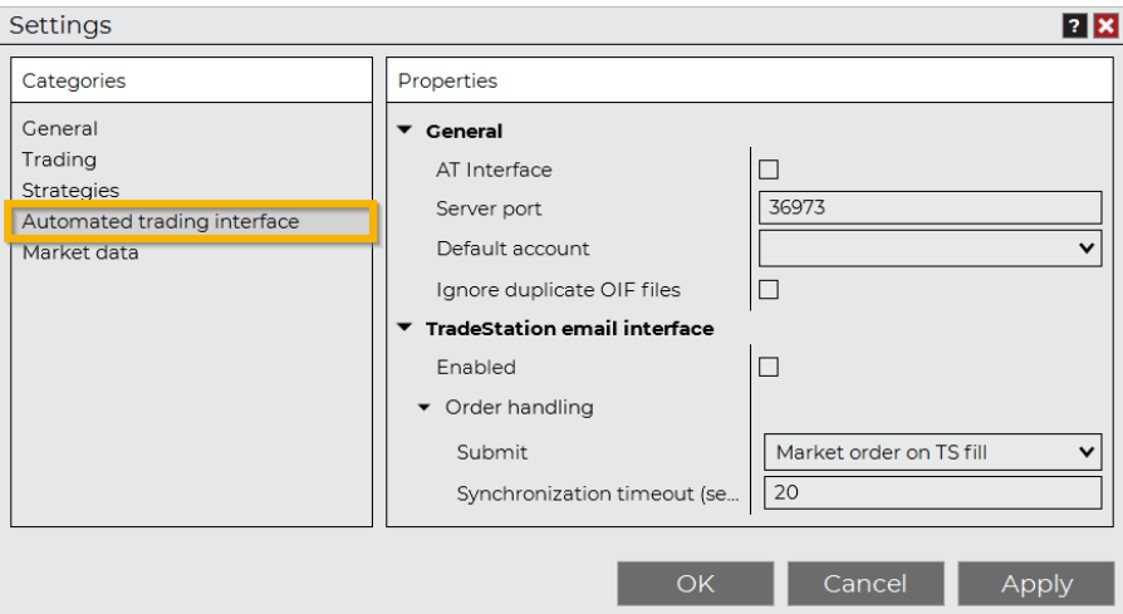This screenshot has height=614, width=1123.
Task: Select the General category
Action: point(60,129)
